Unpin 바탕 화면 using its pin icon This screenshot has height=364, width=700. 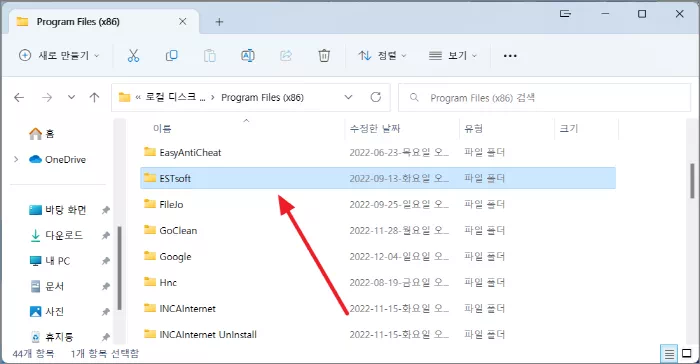pos(106,210)
